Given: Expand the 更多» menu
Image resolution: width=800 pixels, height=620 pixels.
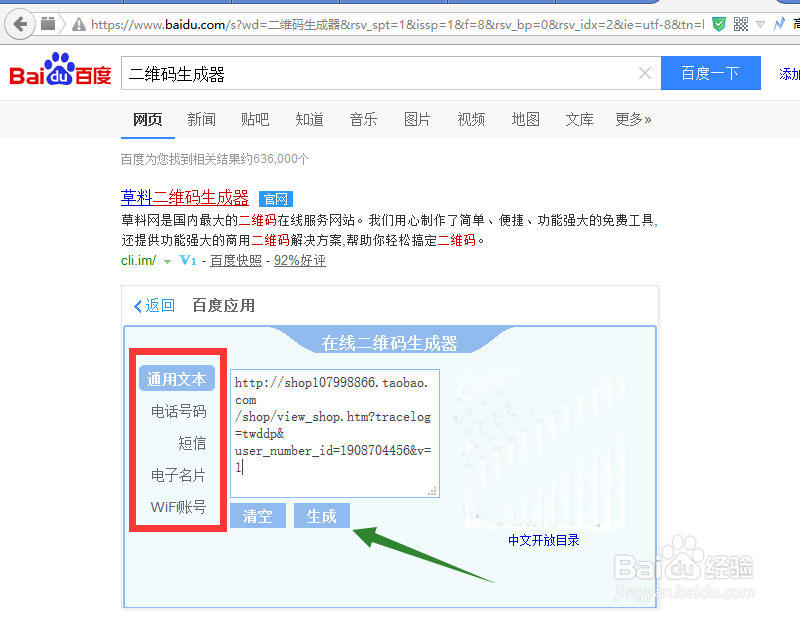Looking at the screenshot, I should (633, 119).
